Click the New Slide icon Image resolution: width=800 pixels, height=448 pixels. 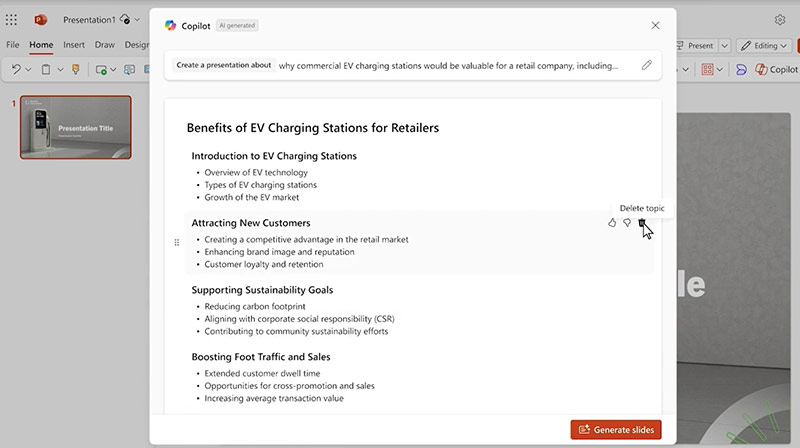pos(101,69)
